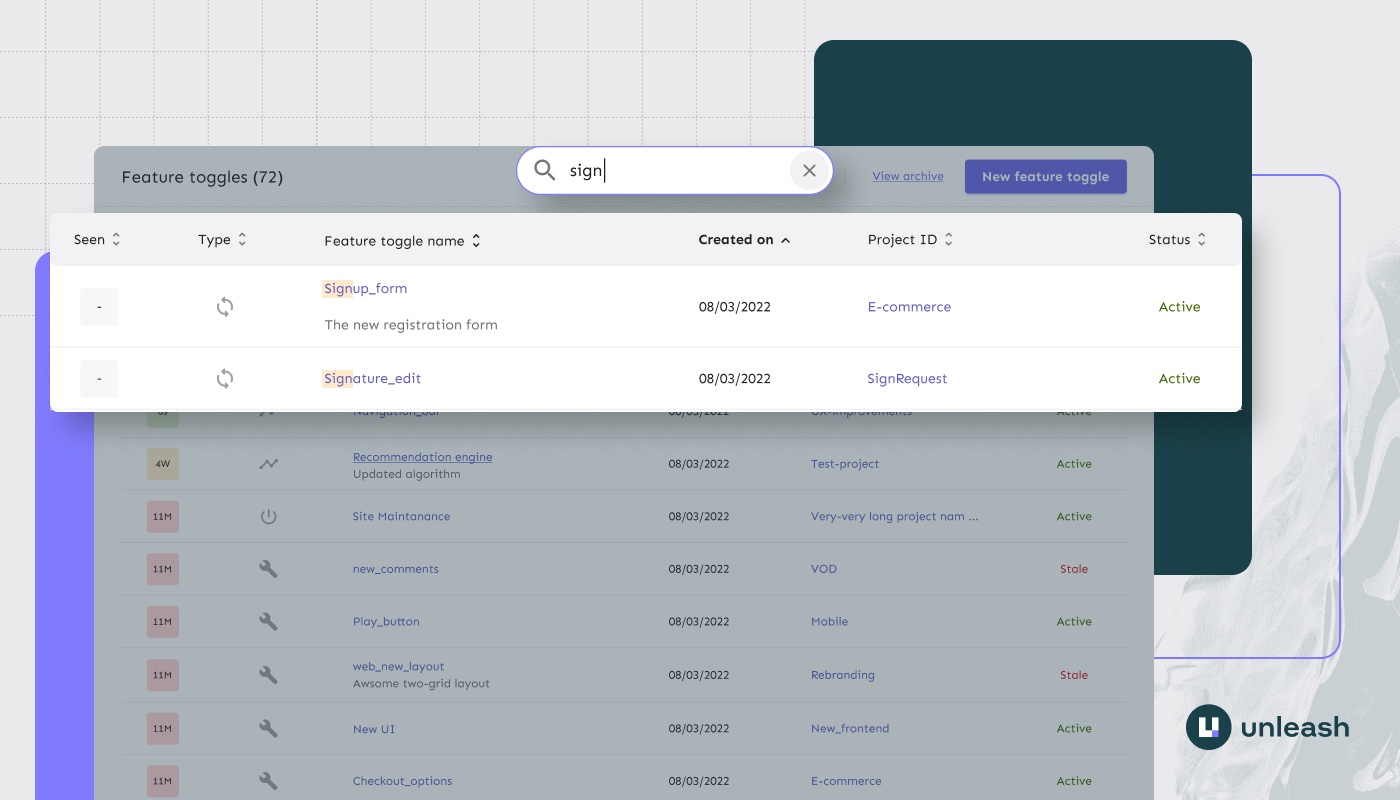Clear the search with the X icon
The height and width of the screenshot is (800, 1400).
[x=809, y=170]
